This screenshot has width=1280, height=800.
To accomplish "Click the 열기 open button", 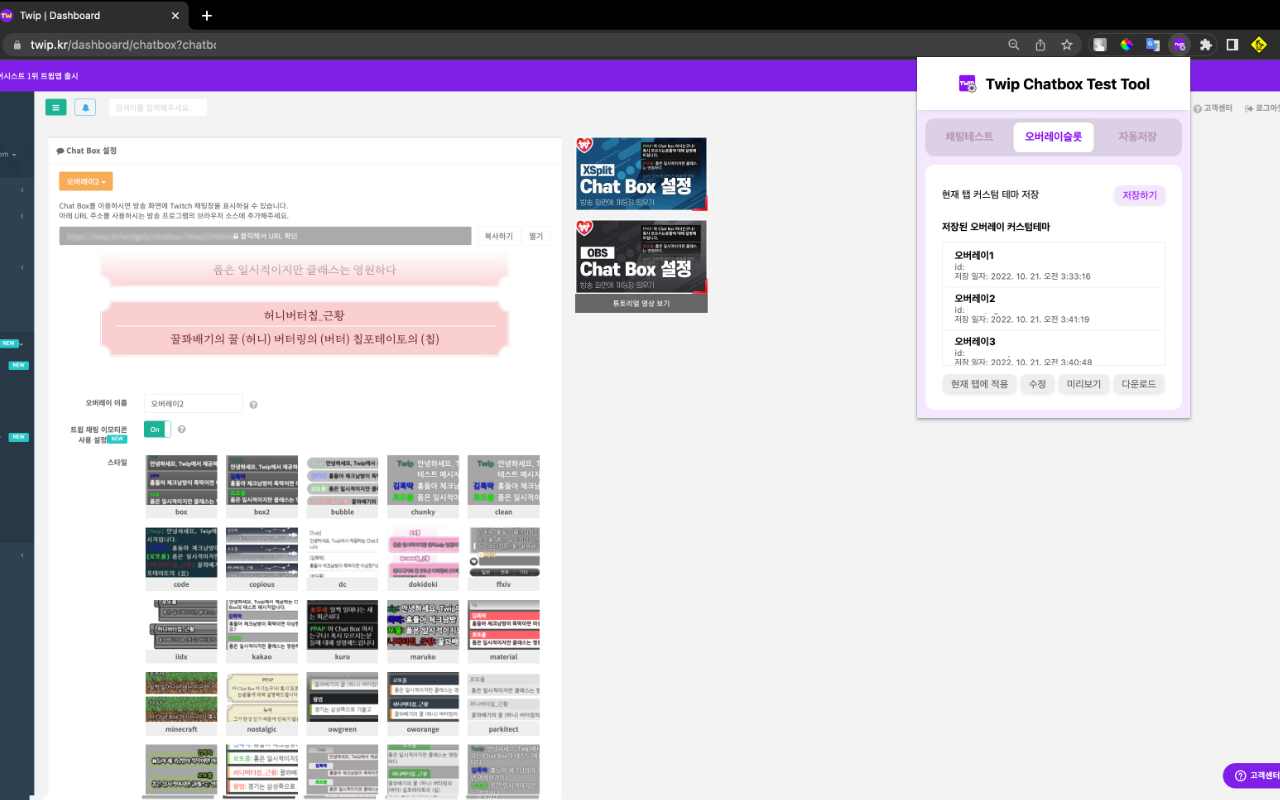I will (536, 236).
